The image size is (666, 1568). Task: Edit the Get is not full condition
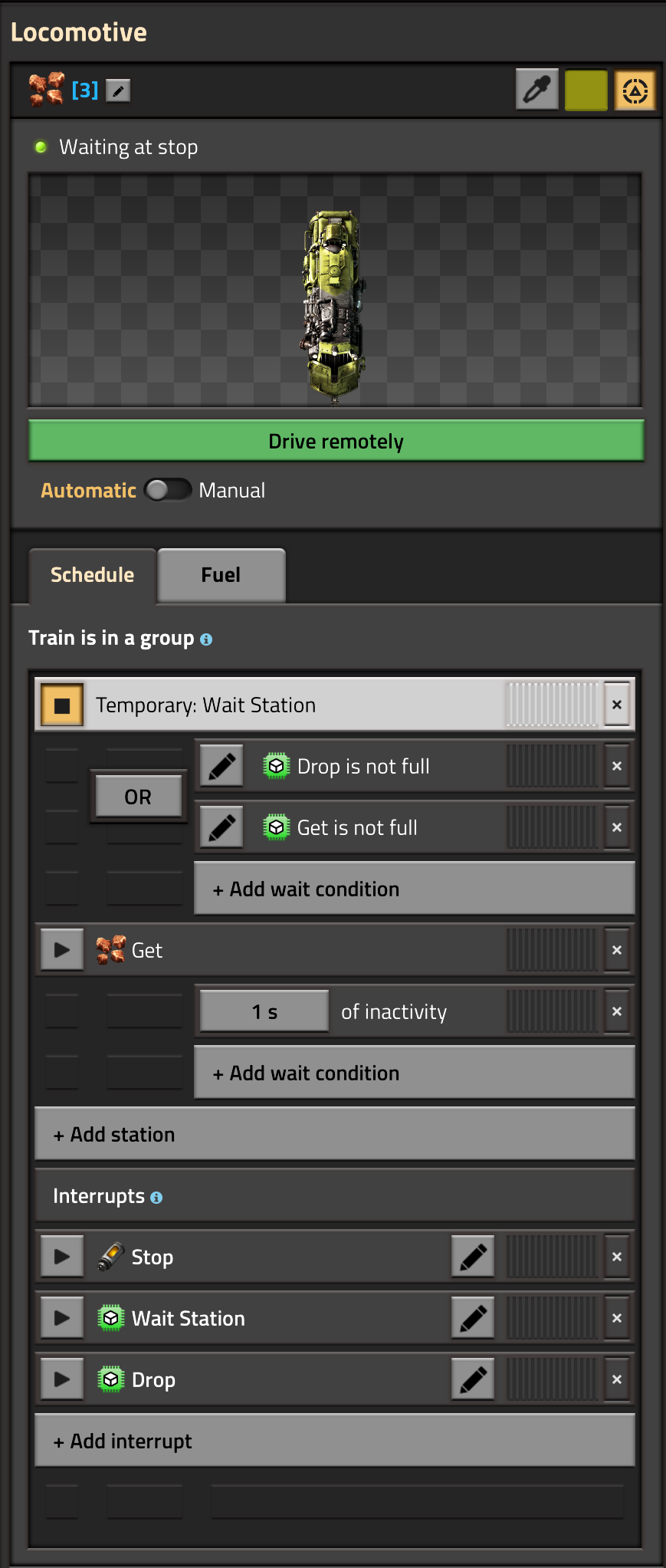221,827
